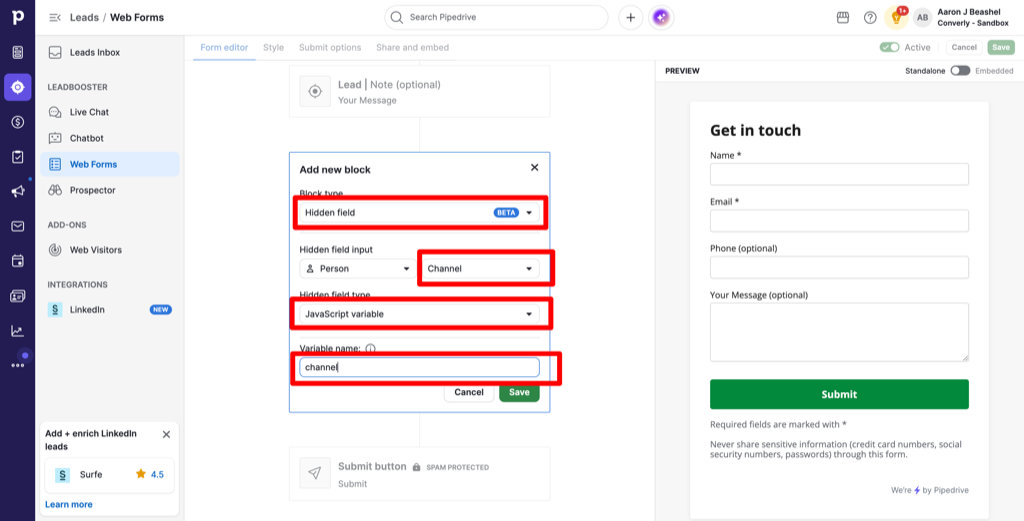Click the help question mark icon
The image size is (1024, 521).
tap(870, 18)
